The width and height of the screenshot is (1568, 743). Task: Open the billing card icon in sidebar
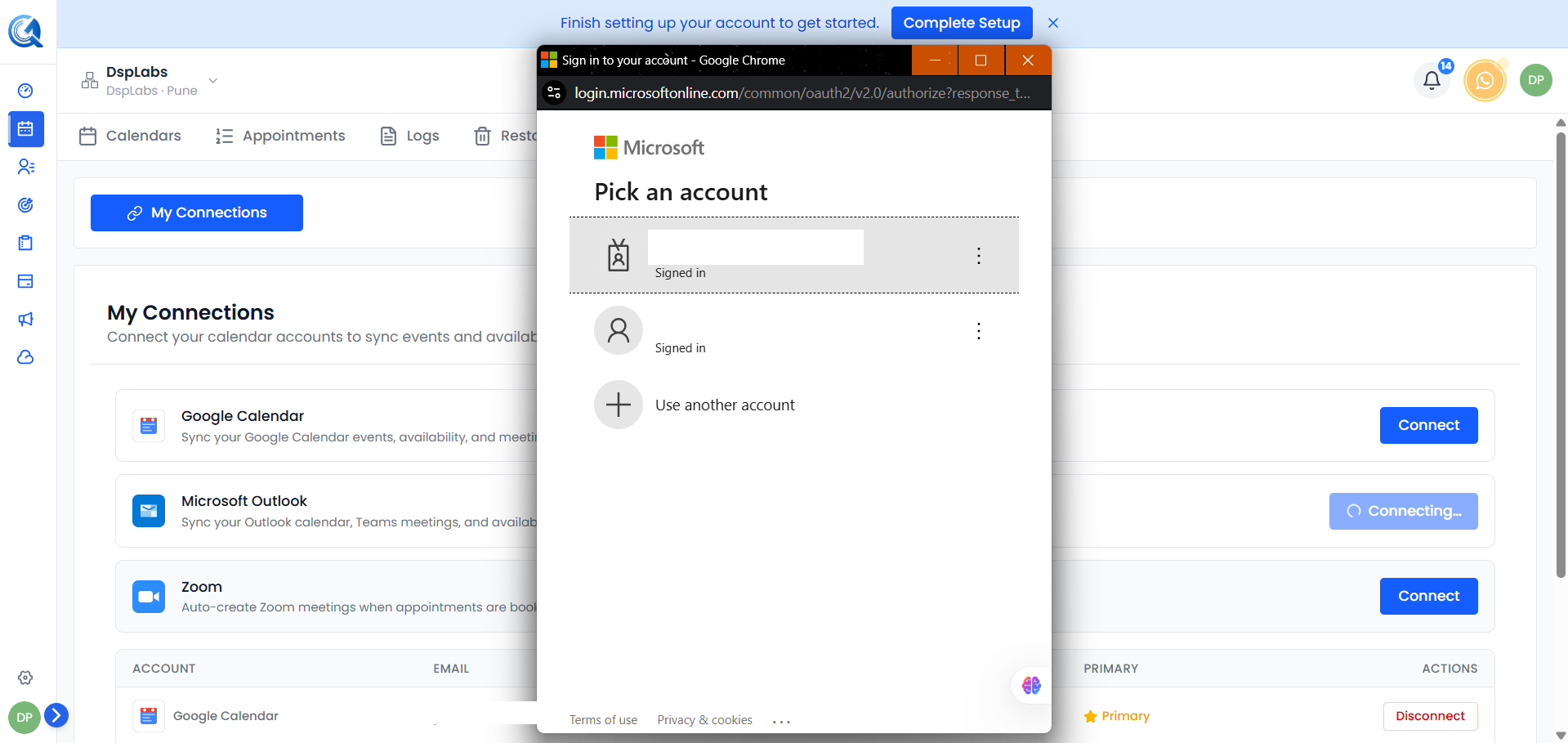point(25,281)
